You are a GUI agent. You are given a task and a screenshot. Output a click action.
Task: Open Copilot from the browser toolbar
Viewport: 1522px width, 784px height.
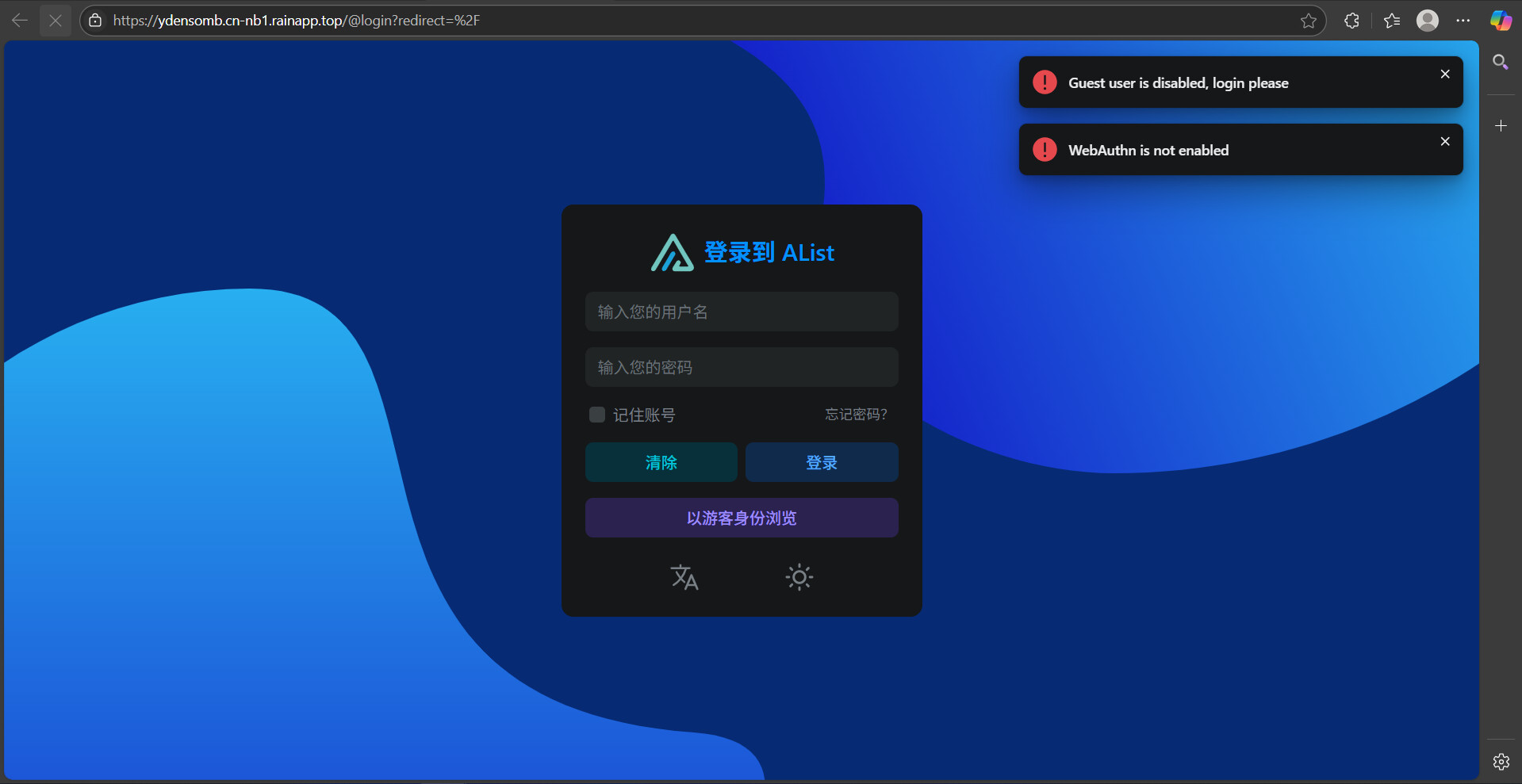click(x=1501, y=21)
